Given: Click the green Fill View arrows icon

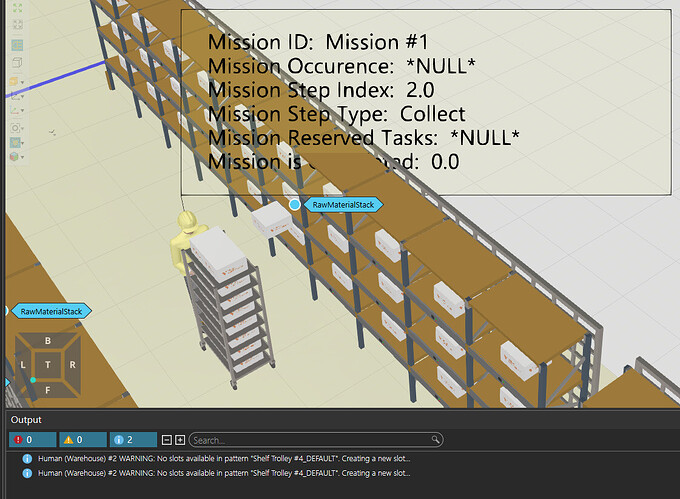Looking at the screenshot, I should click(x=17, y=7).
